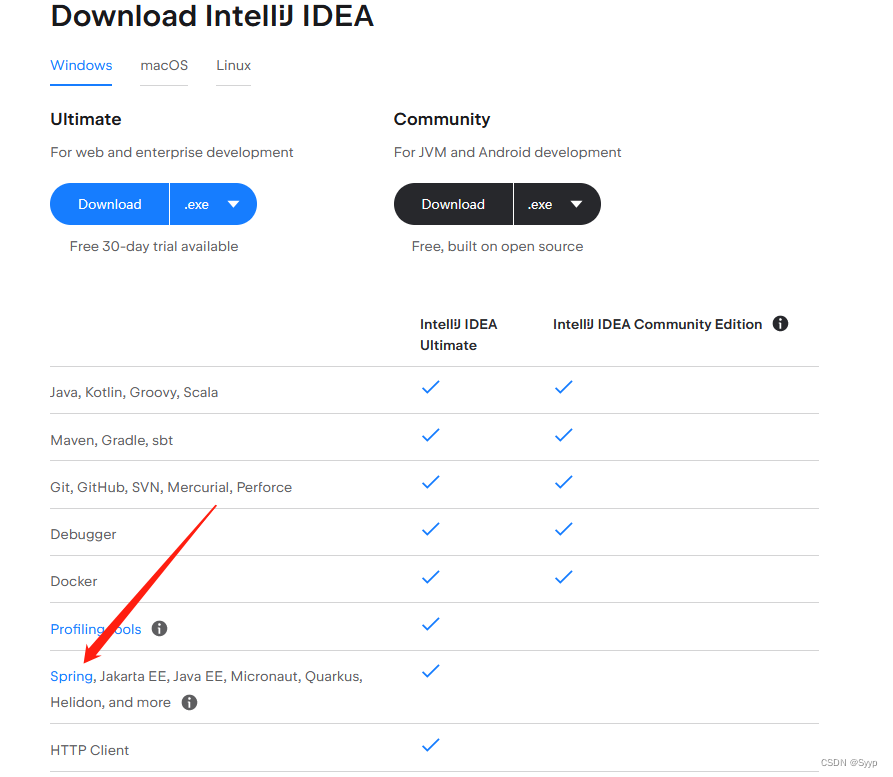
Task: Open the Spring link
Action: pos(71,676)
